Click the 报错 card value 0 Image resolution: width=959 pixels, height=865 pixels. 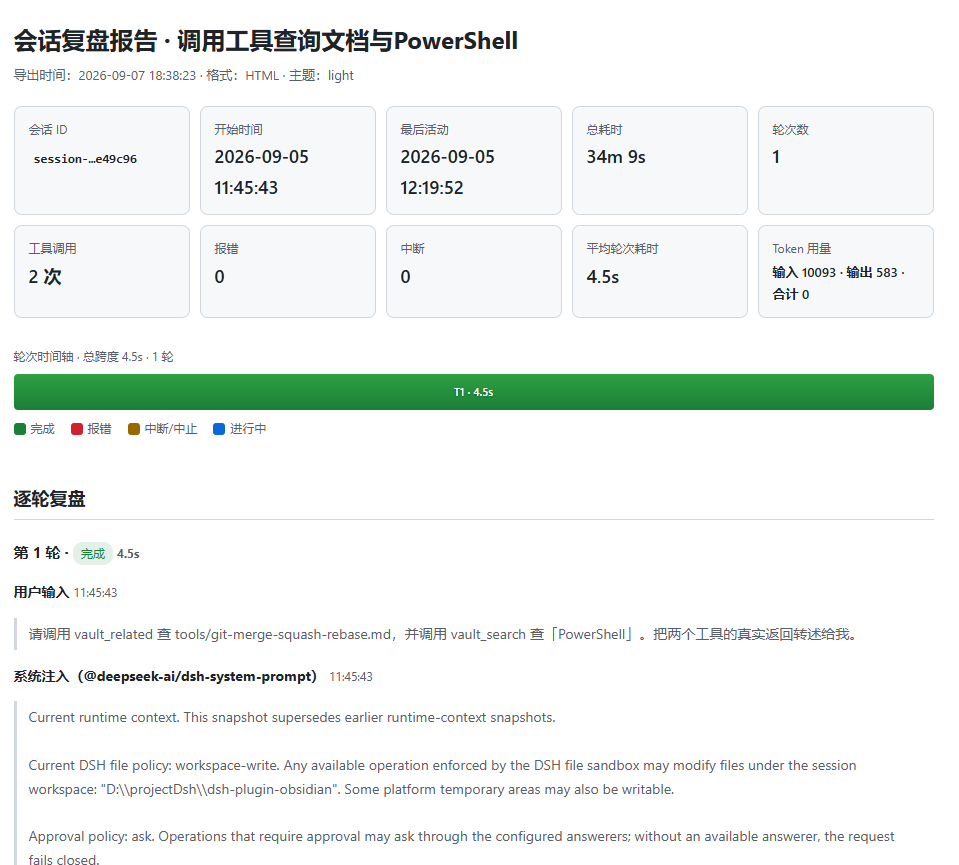tap(220, 277)
